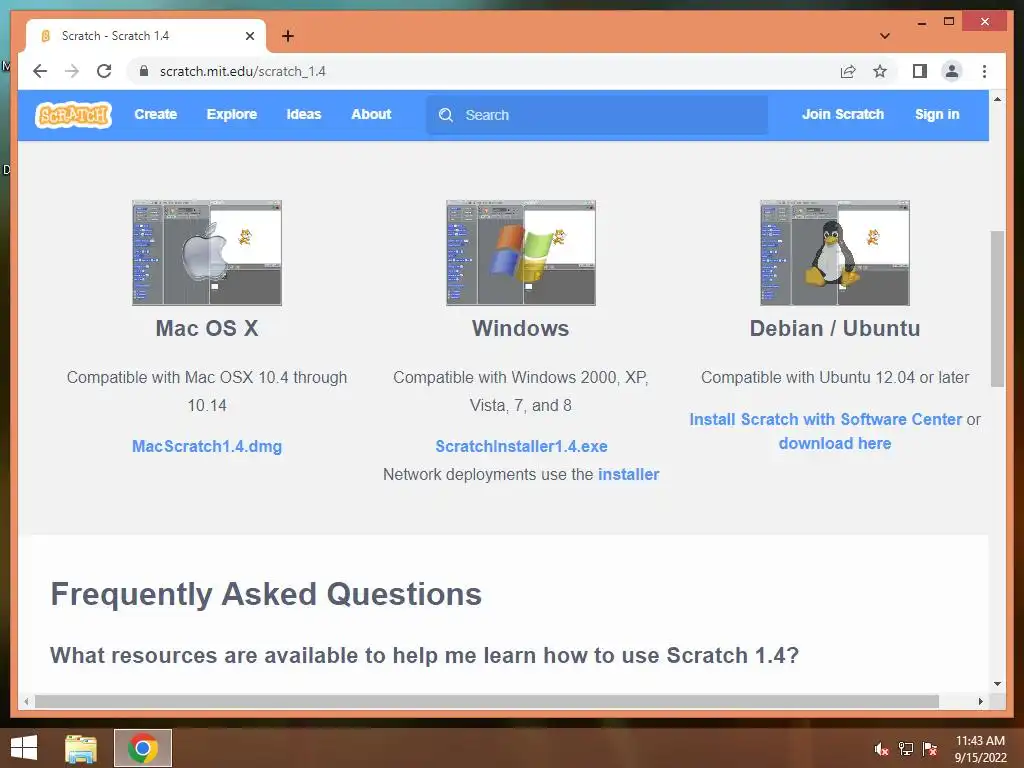Viewport: 1024px width, 768px height.
Task: Click the Debian download here link
Action: point(835,443)
